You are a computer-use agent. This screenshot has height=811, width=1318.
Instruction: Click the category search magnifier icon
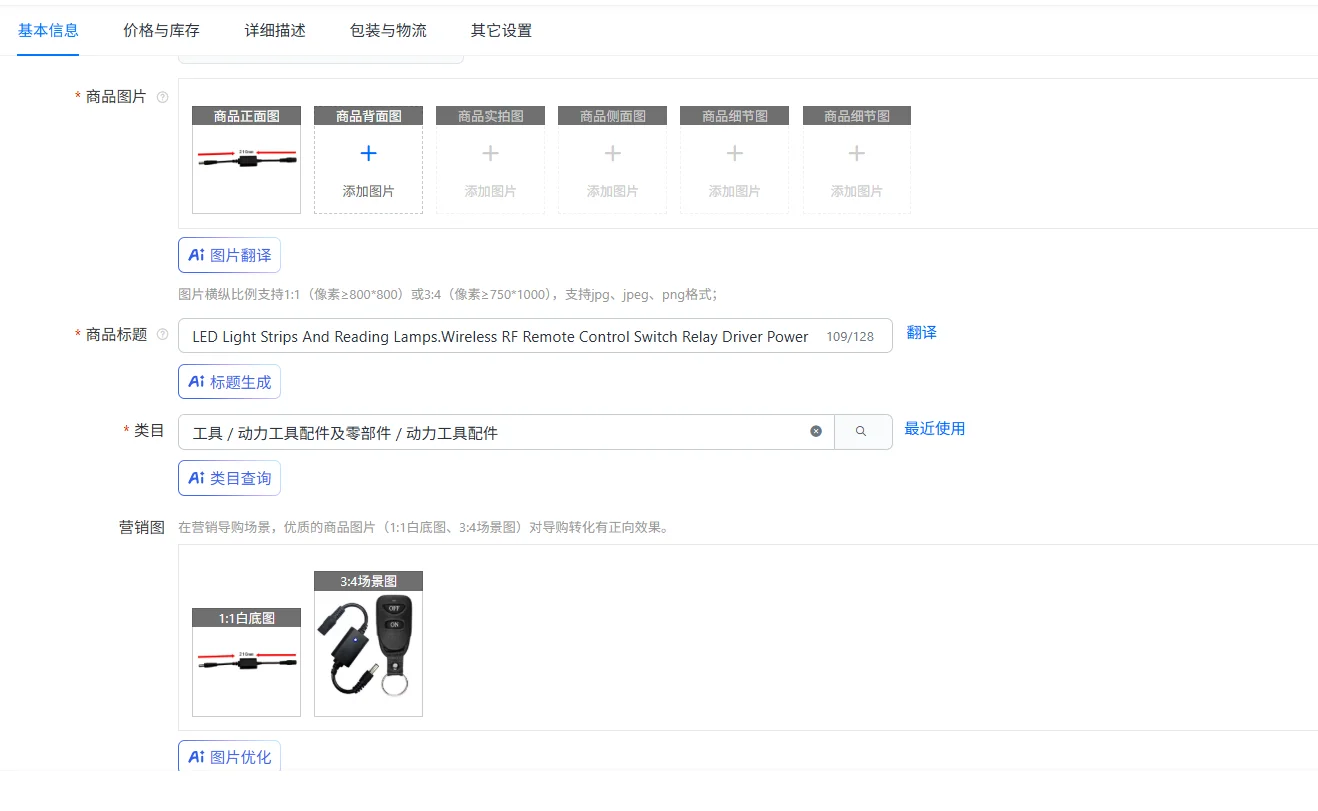click(863, 432)
